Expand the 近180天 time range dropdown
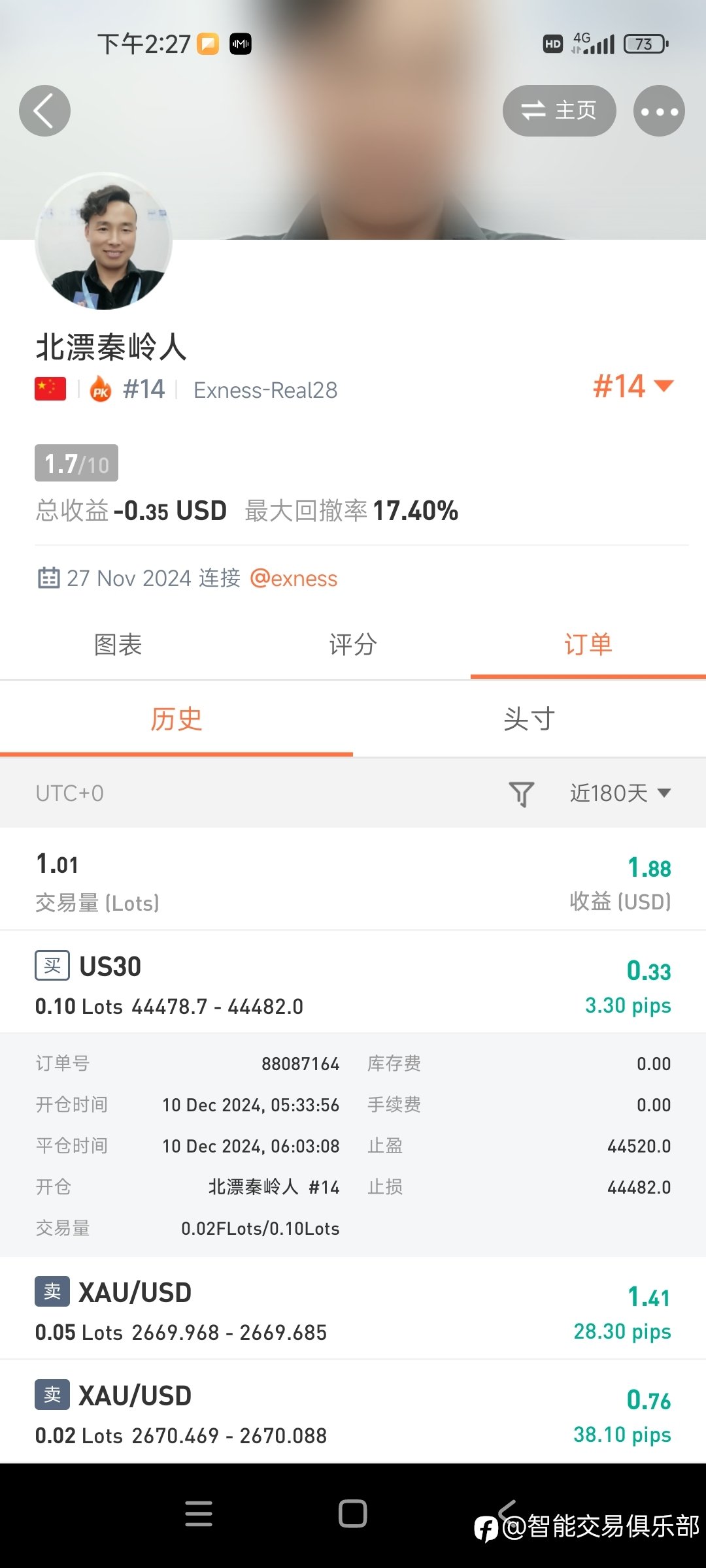 620,793
